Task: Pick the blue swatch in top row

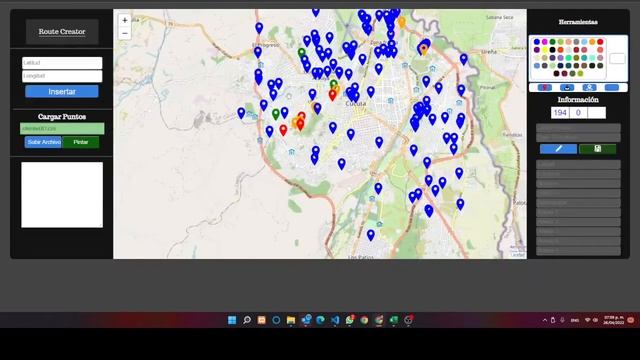Action: 537,42
